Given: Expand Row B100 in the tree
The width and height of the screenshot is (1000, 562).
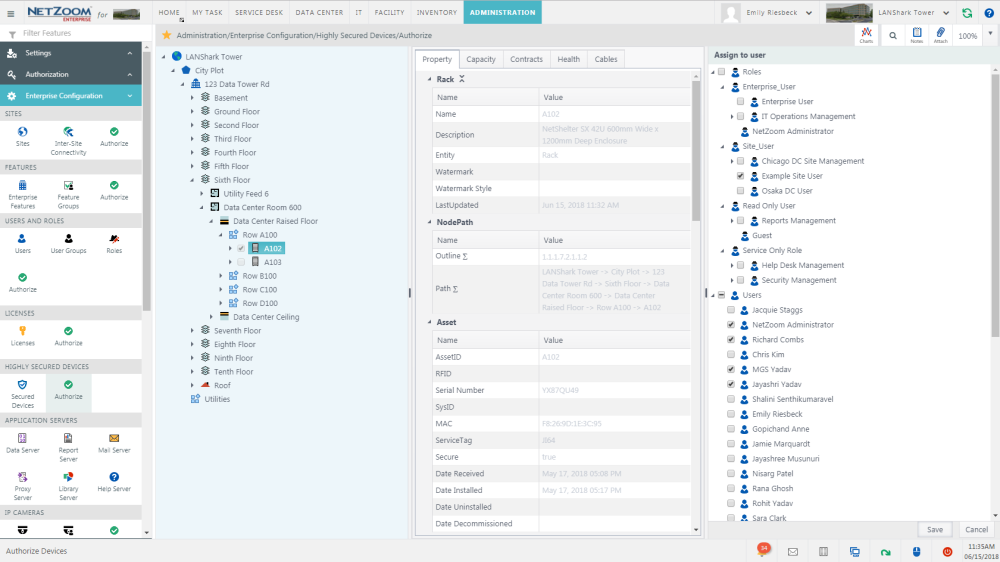Looking at the screenshot, I should (221, 275).
